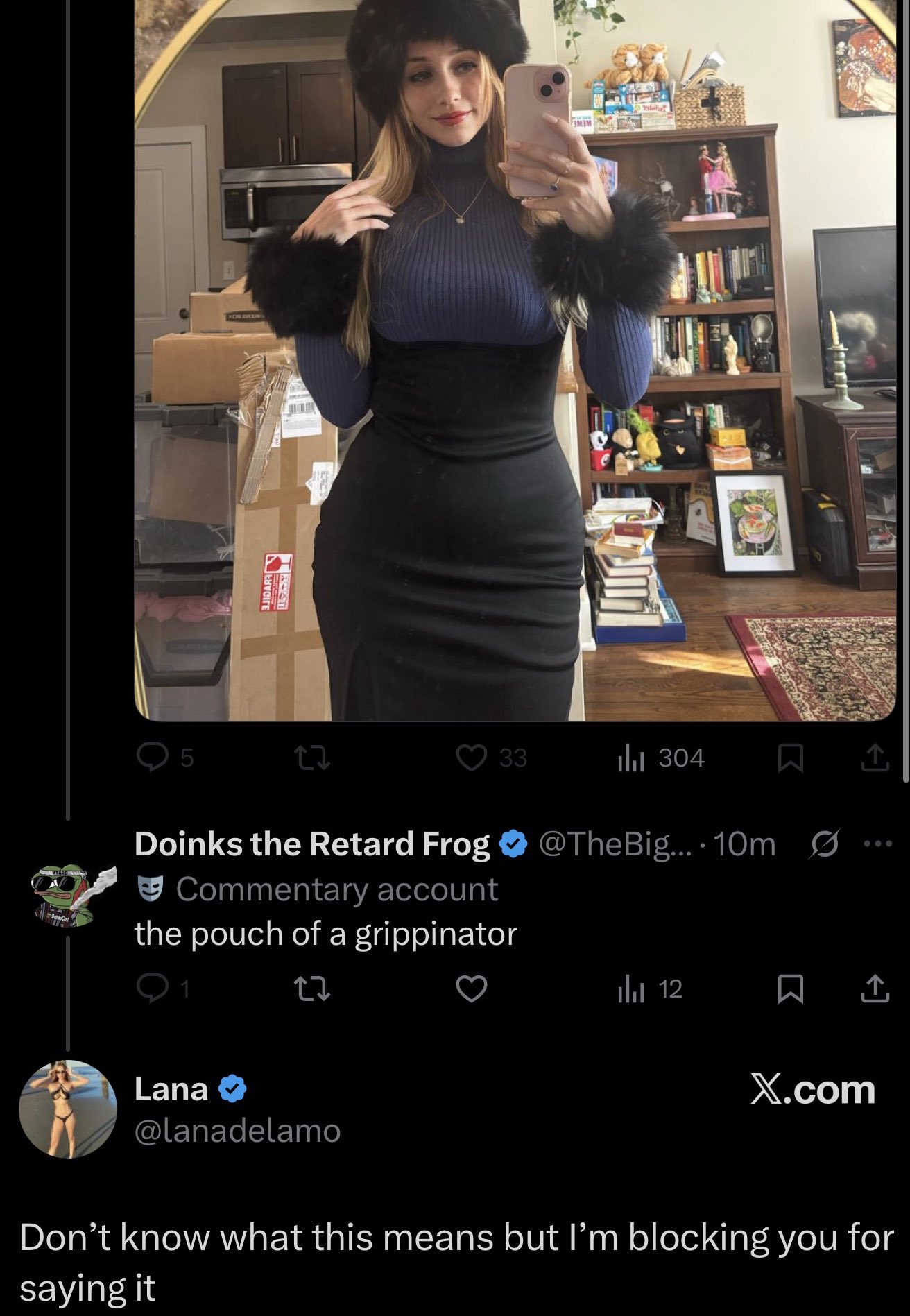The width and height of the screenshot is (910, 1316).
Task: Open the @lanadelamo handle link
Action: [237, 1131]
